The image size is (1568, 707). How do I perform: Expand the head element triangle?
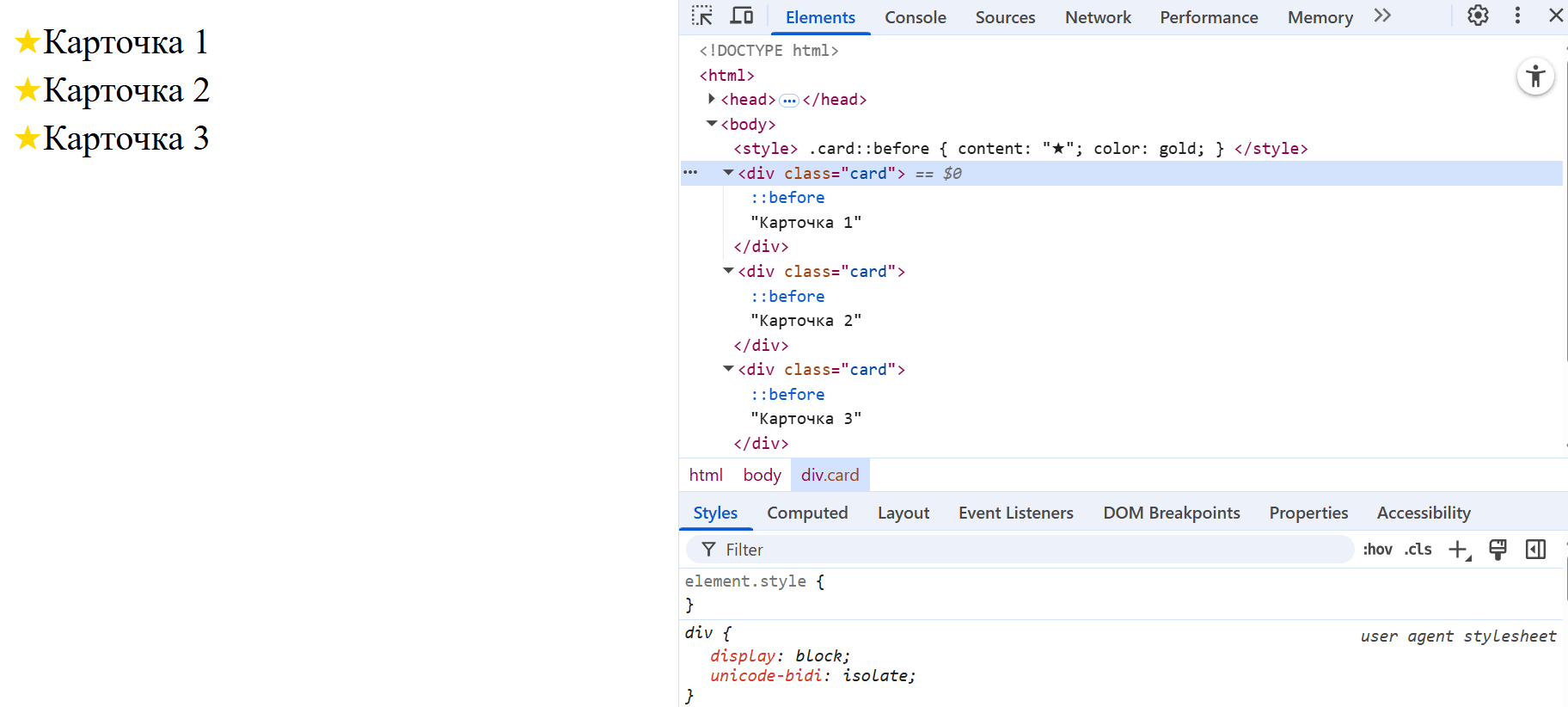712,100
